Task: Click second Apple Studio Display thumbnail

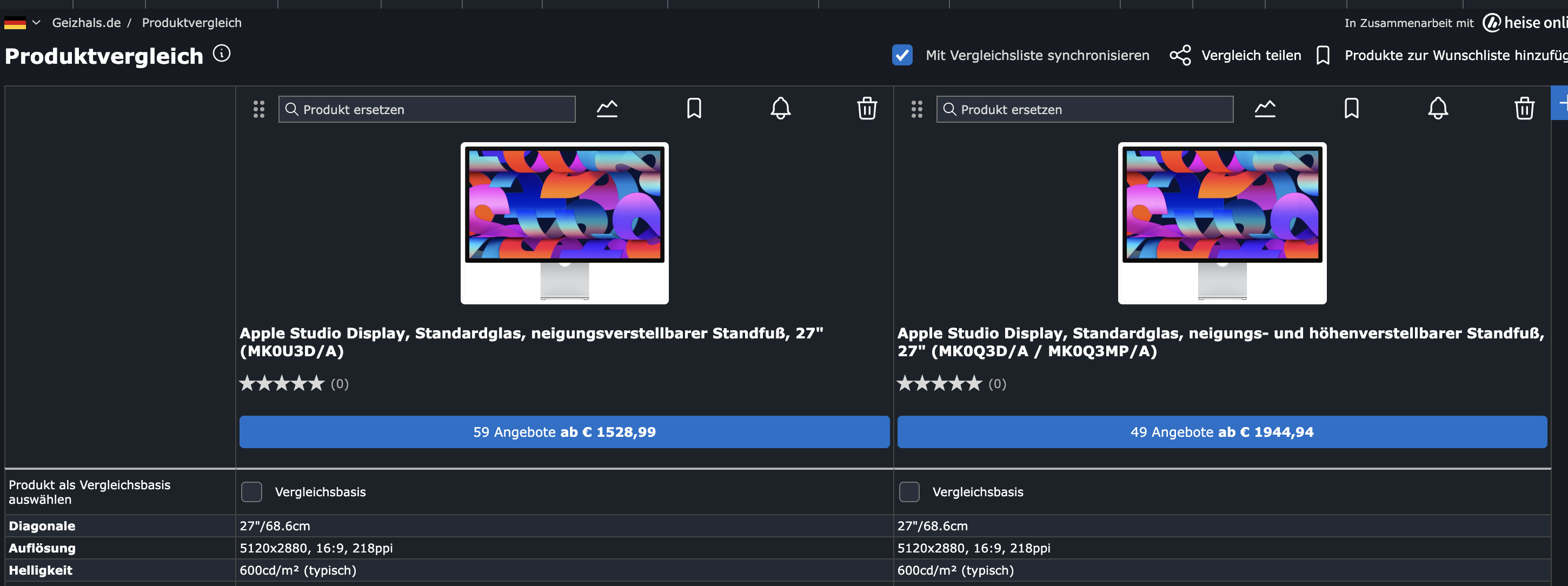Action: (x=1221, y=223)
